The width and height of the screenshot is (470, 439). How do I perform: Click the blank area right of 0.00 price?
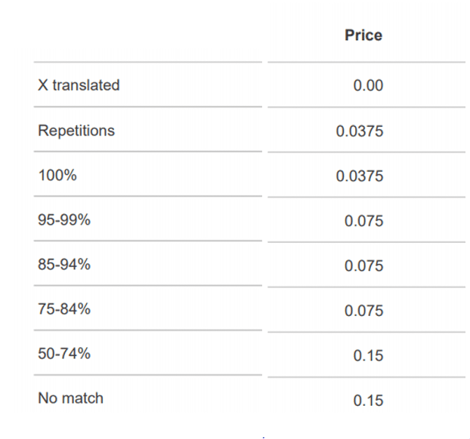425,86
